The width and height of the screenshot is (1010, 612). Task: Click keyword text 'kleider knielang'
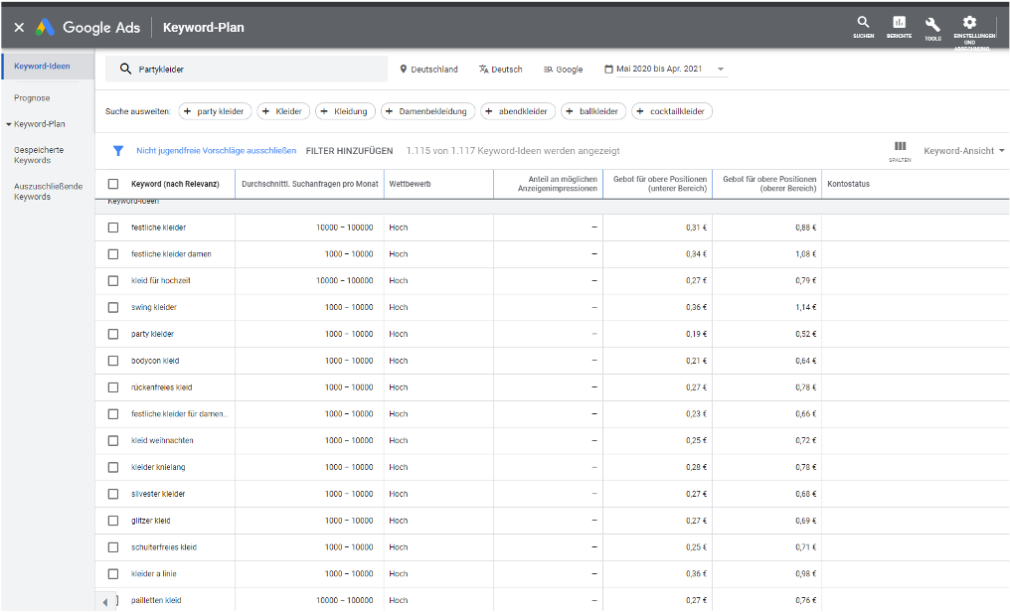(158, 467)
